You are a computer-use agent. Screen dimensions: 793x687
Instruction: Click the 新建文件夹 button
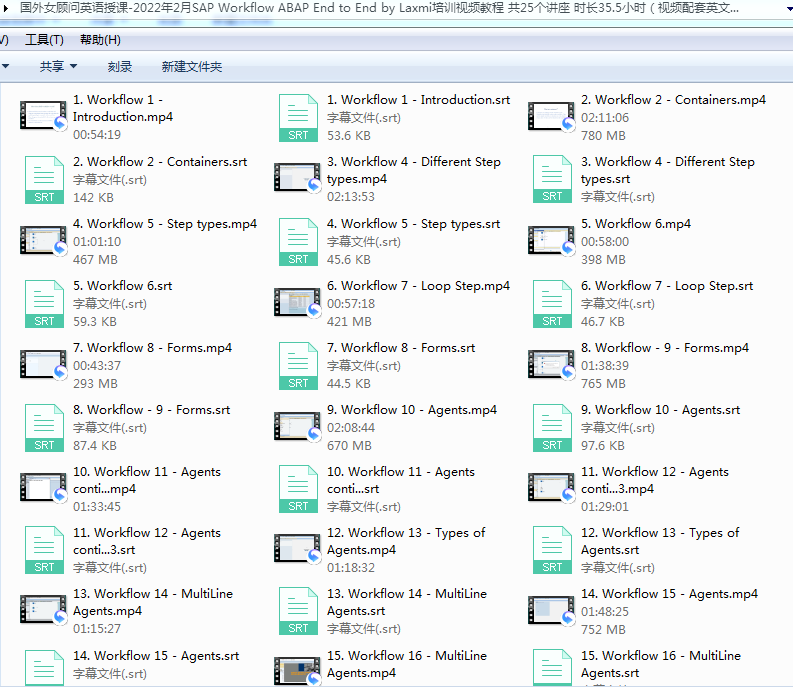pos(192,66)
